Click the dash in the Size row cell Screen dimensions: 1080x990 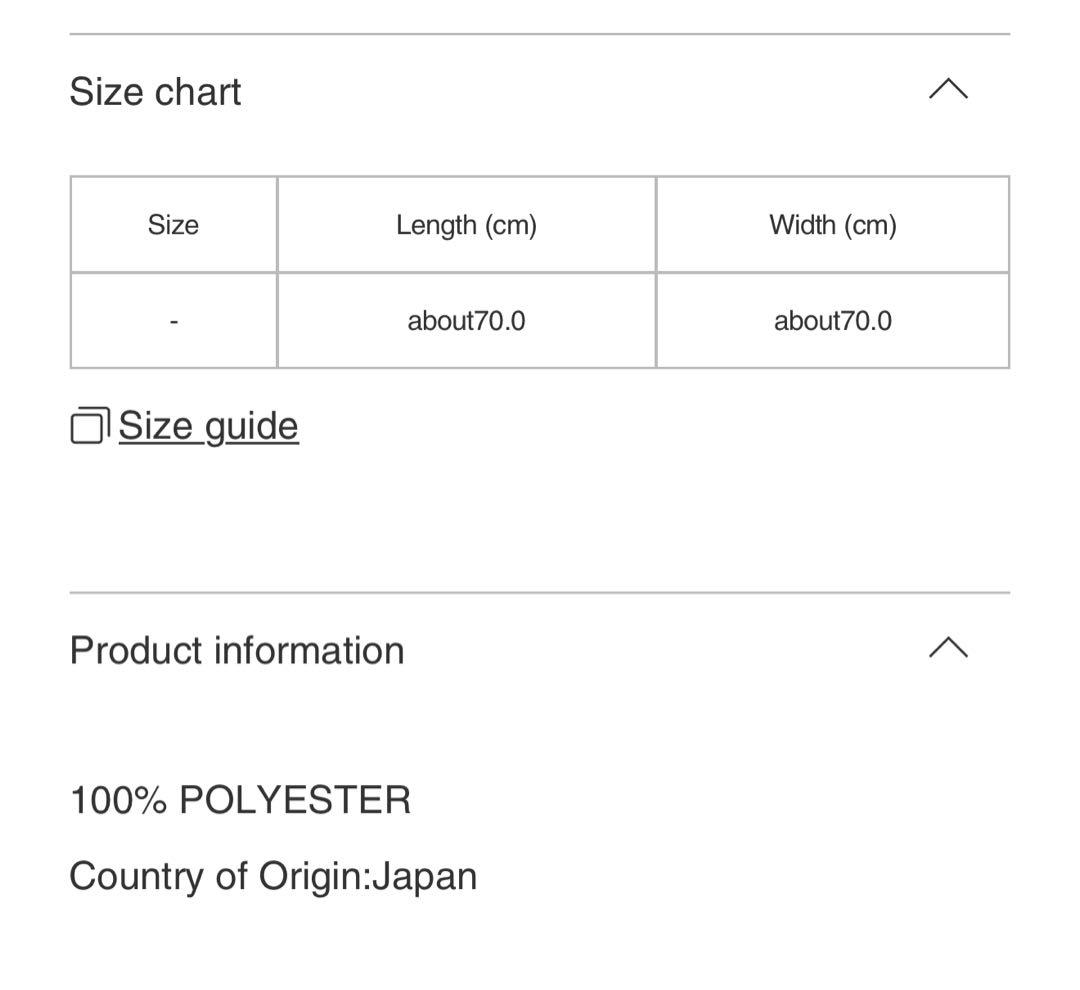pos(174,321)
